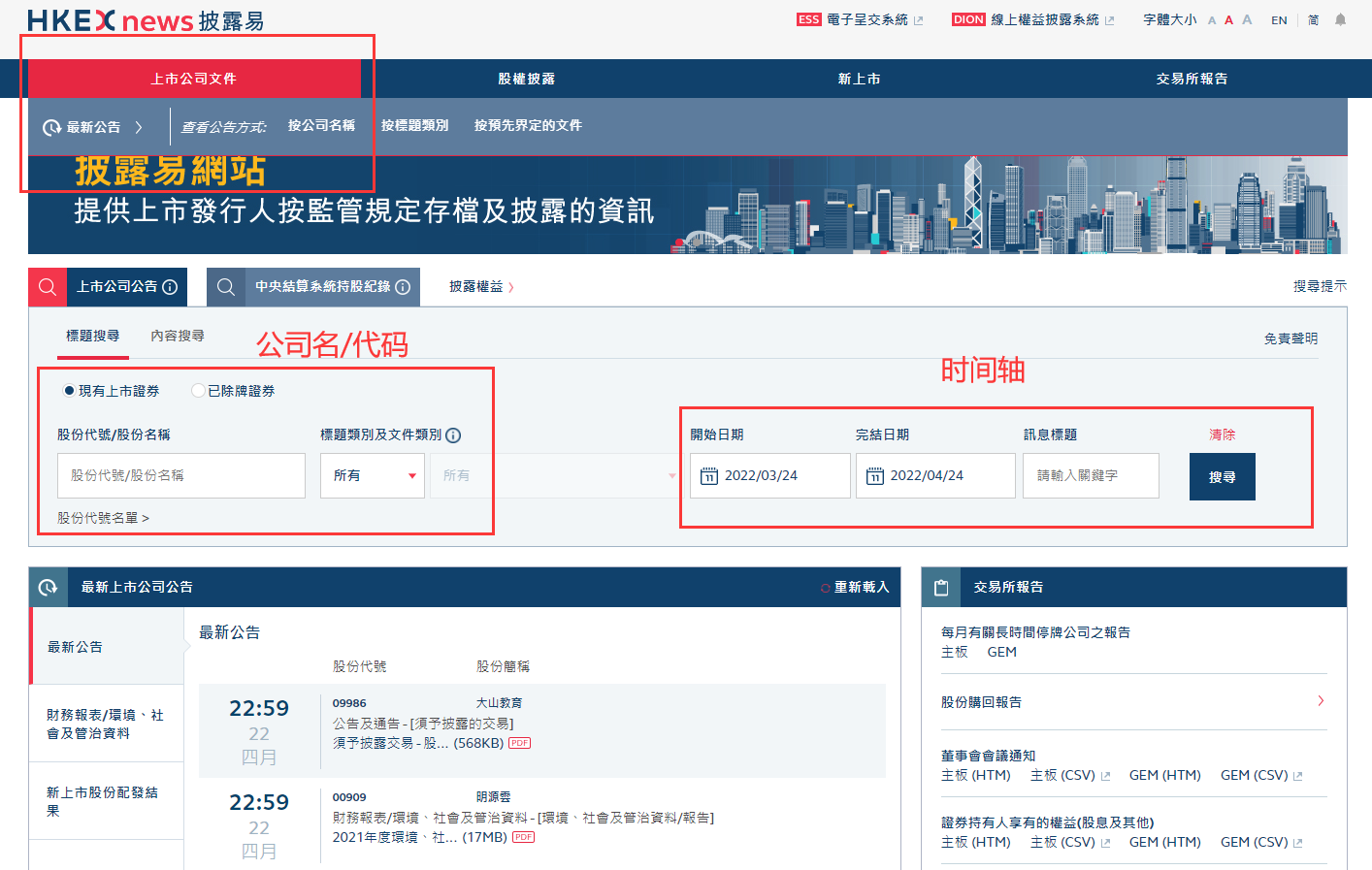The width and height of the screenshot is (1372, 870).
Task: Select the 現有上市證券 radio button
Action: [x=69, y=391]
